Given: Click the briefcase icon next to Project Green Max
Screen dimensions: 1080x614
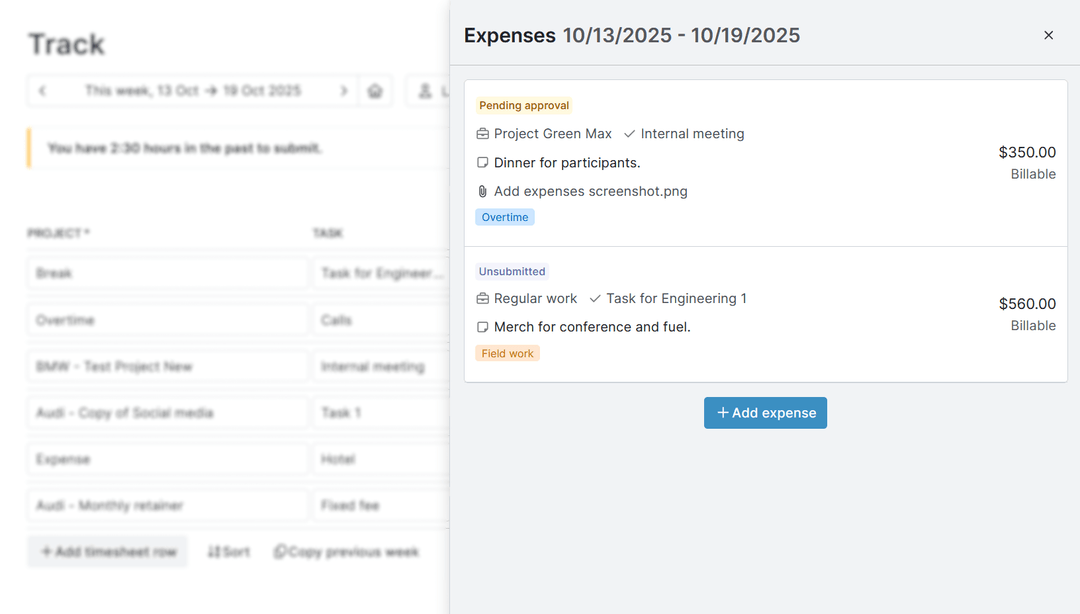Looking at the screenshot, I should pyautogui.click(x=482, y=133).
